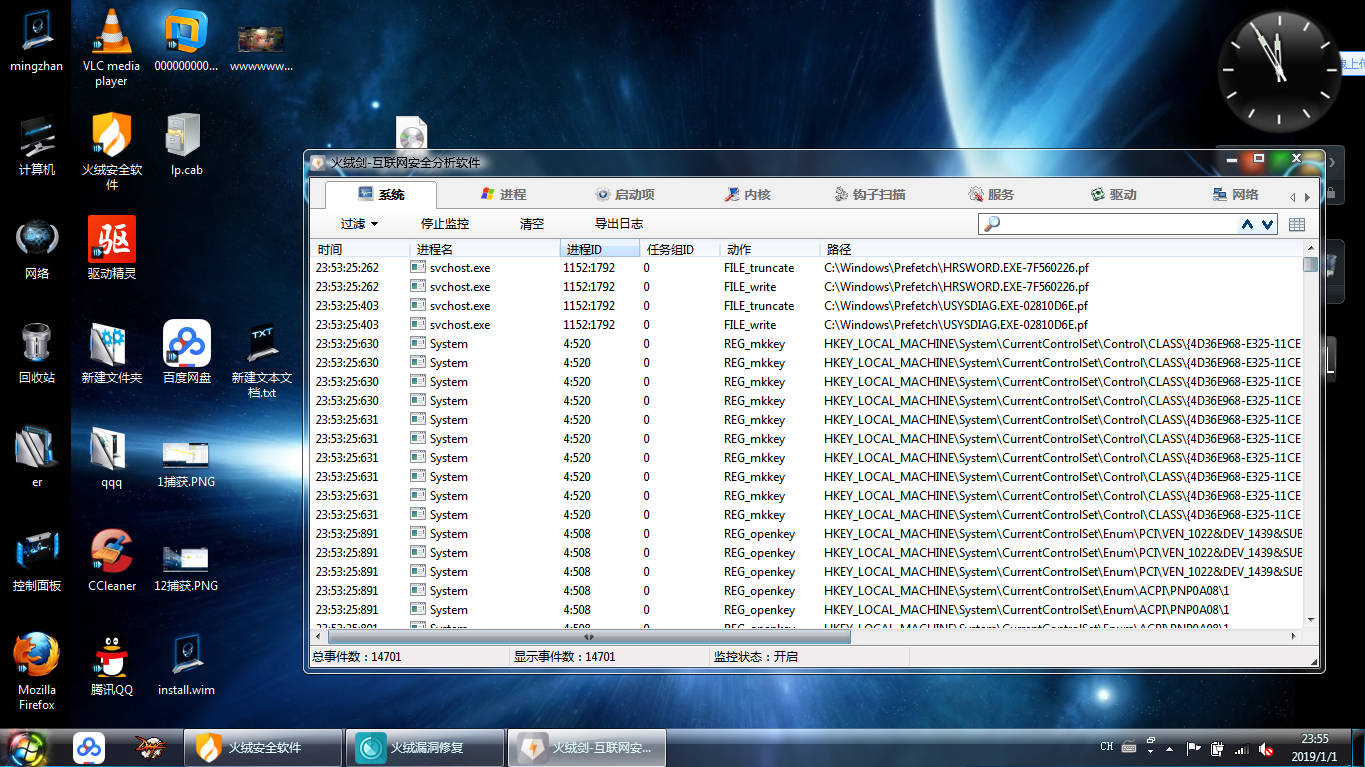Launch Mozilla Firefox from desktop

pyautogui.click(x=37, y=671)
